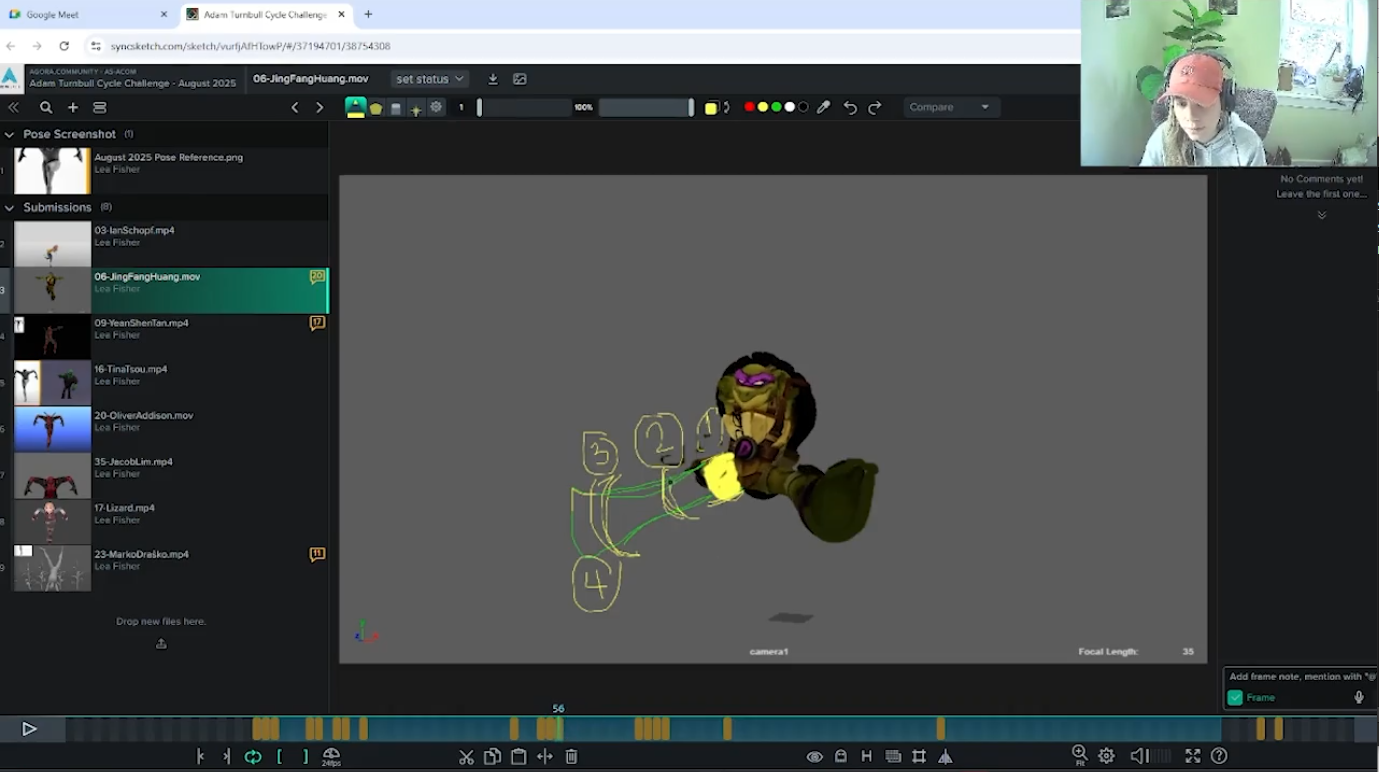The height and width of the screenshot is (772, 1379).
Task: Open the set status dropdown
Action: [429, 79]
